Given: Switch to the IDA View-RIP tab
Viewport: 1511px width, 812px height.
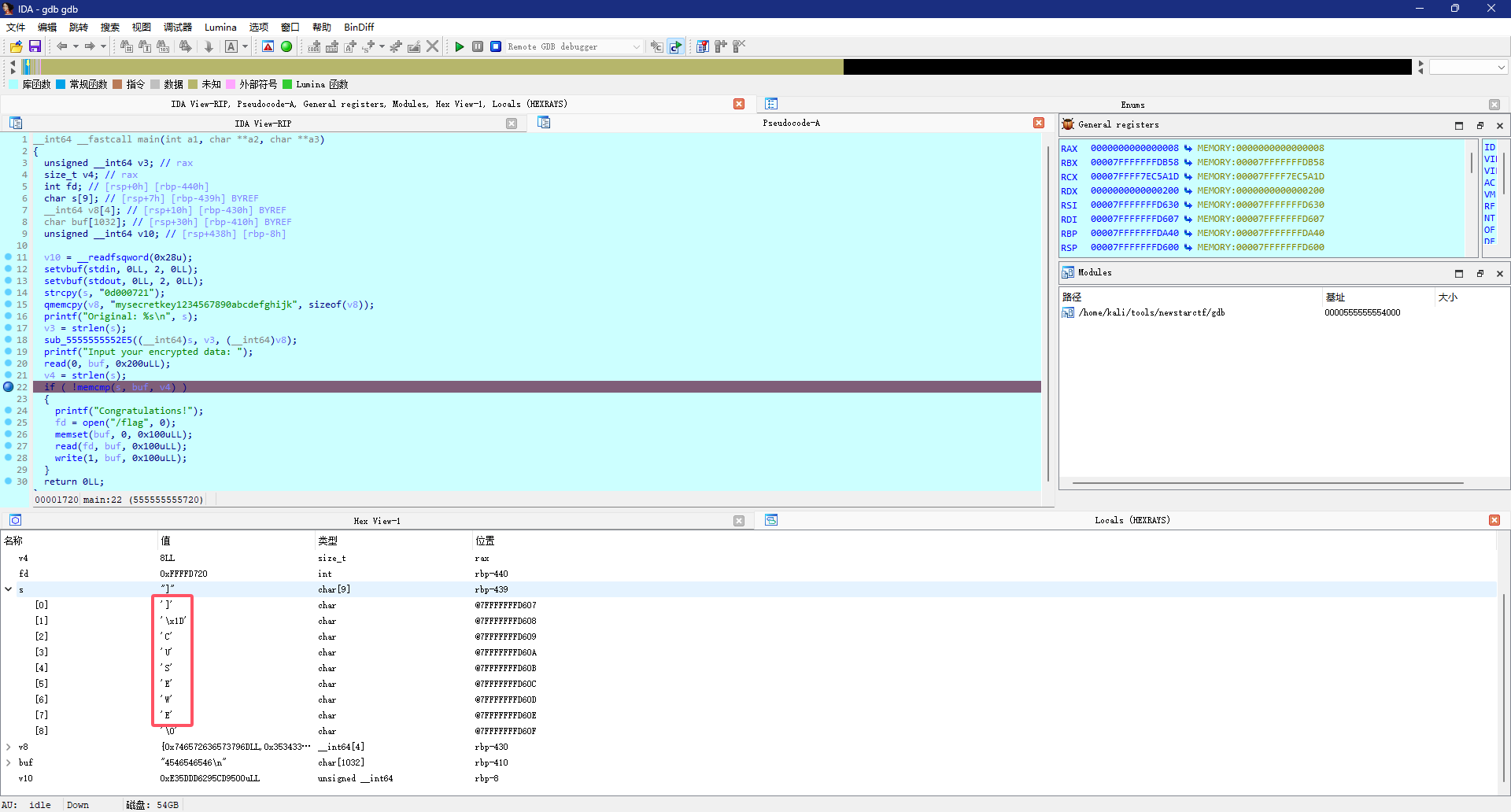Looking at the screenshot, I should (263, 124).
